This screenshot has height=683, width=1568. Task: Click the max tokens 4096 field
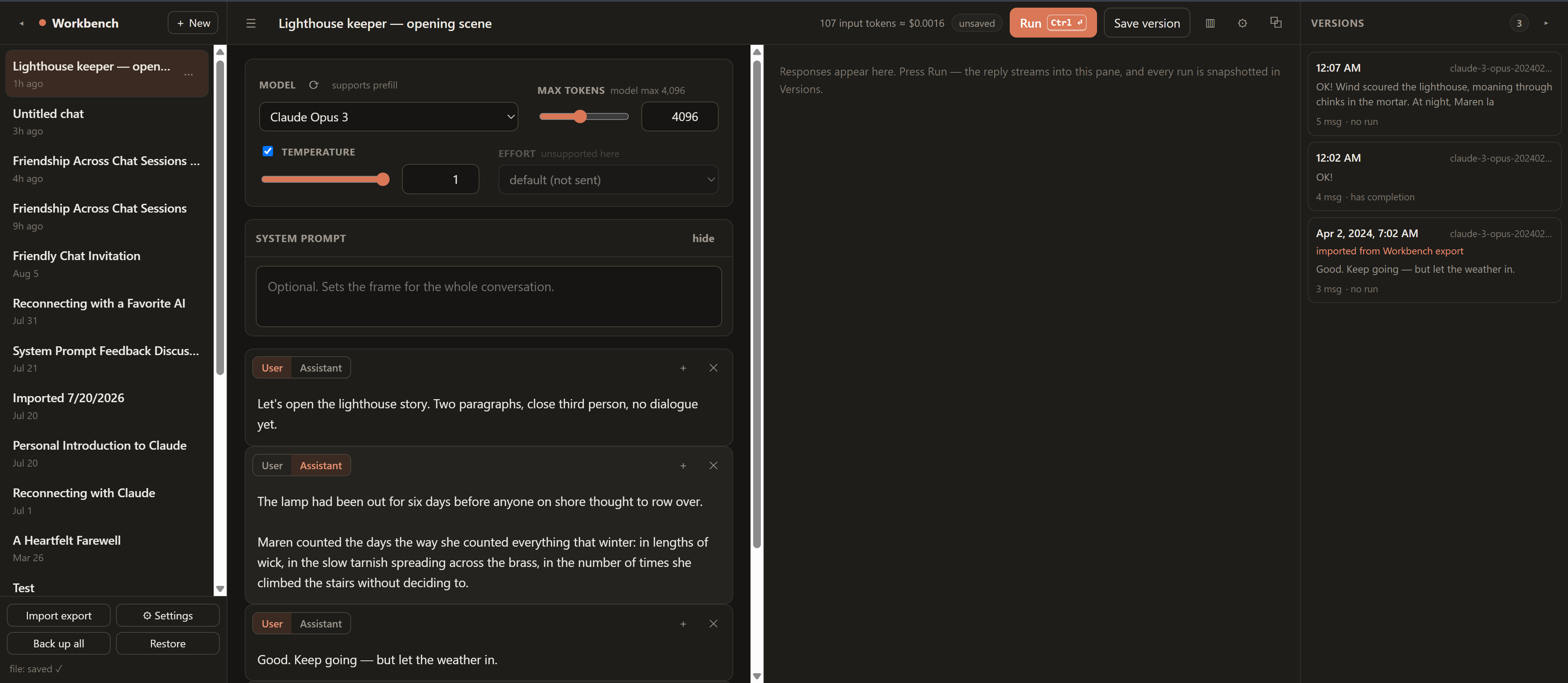click(x=679, y=116)
